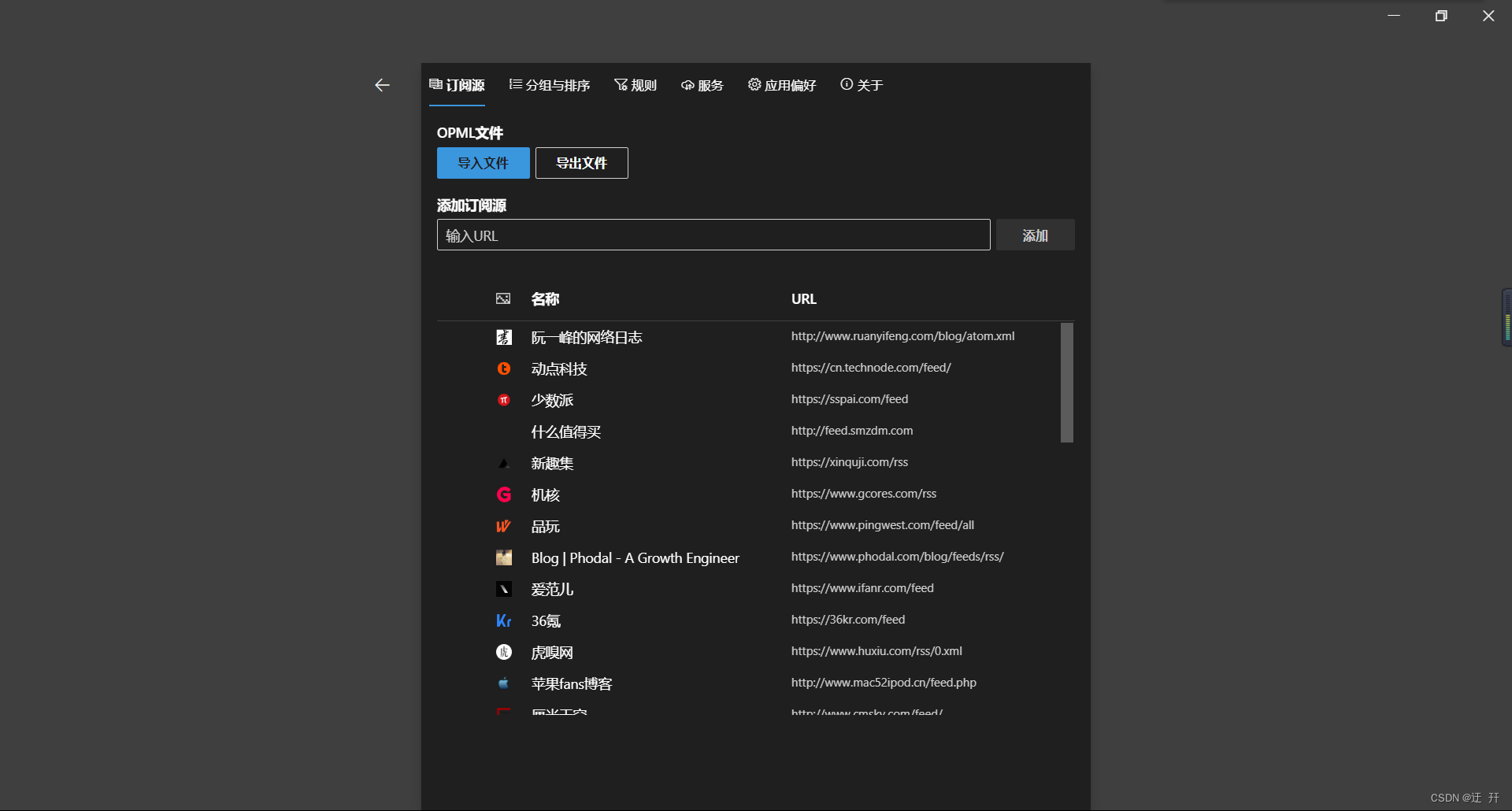Select the 品玩 row name
Image resolution: width=1512 pixels, height=811 pixels.
coord(545,526)
